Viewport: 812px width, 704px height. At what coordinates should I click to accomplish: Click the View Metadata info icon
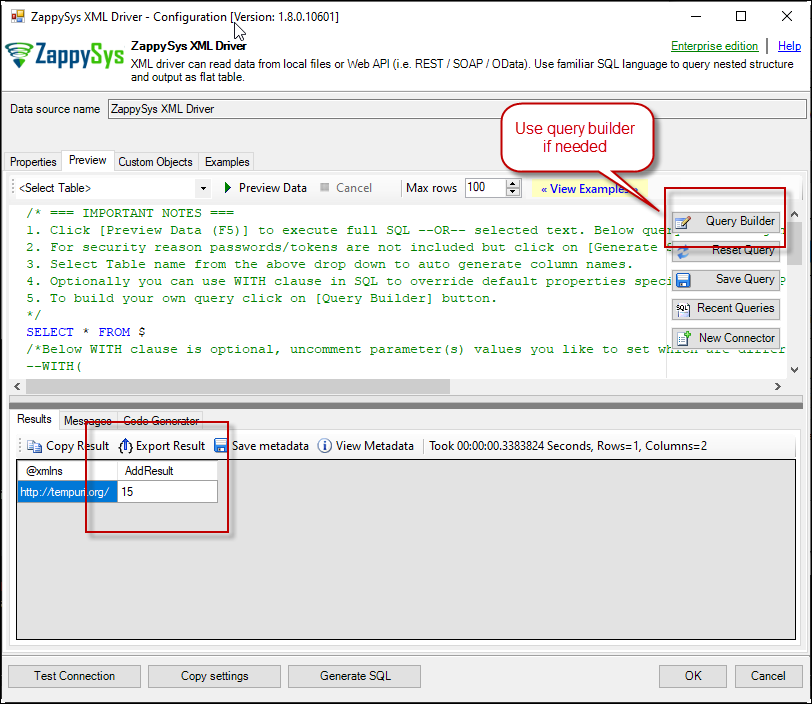pos(325,446)
